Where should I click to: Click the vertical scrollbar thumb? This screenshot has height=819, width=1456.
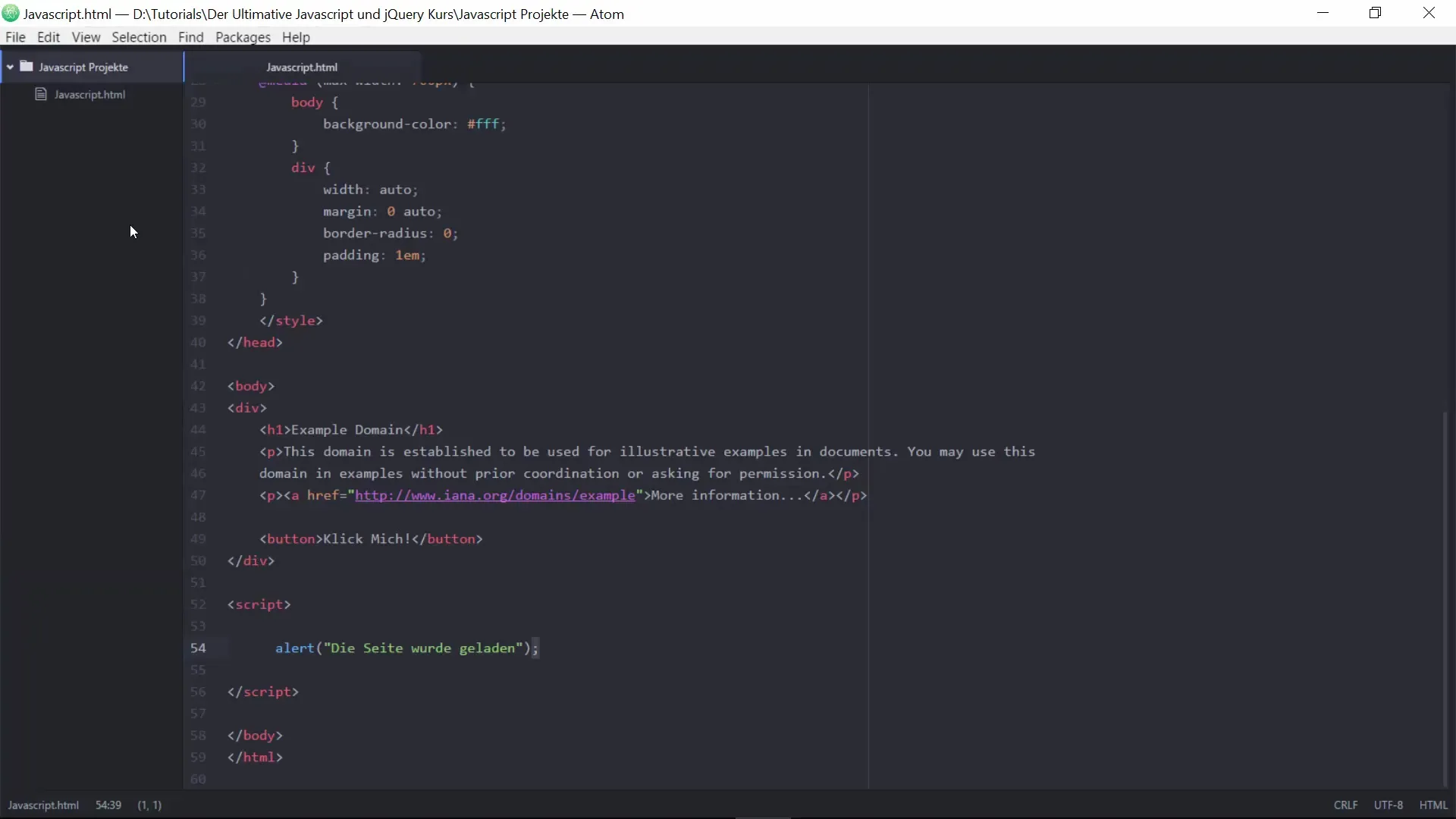(x=1445, y=599)
